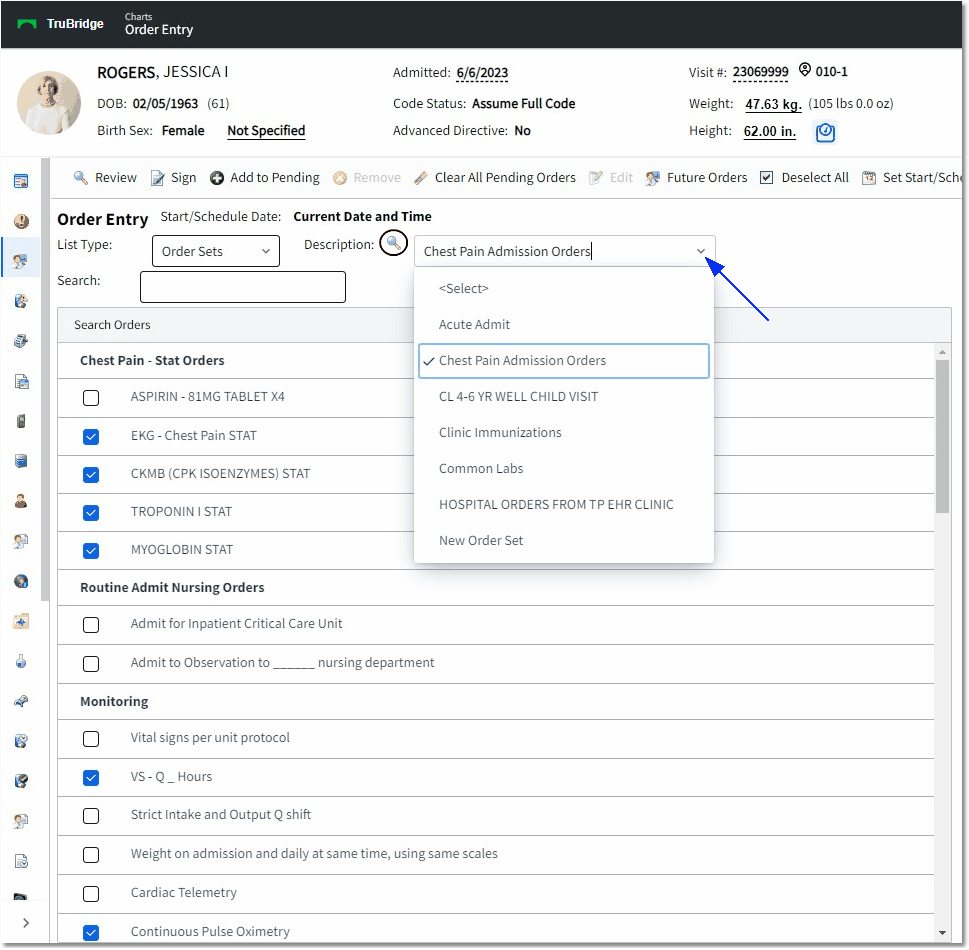Pick Common Labs from the list
Screen dimensions: 969x950
564,469
